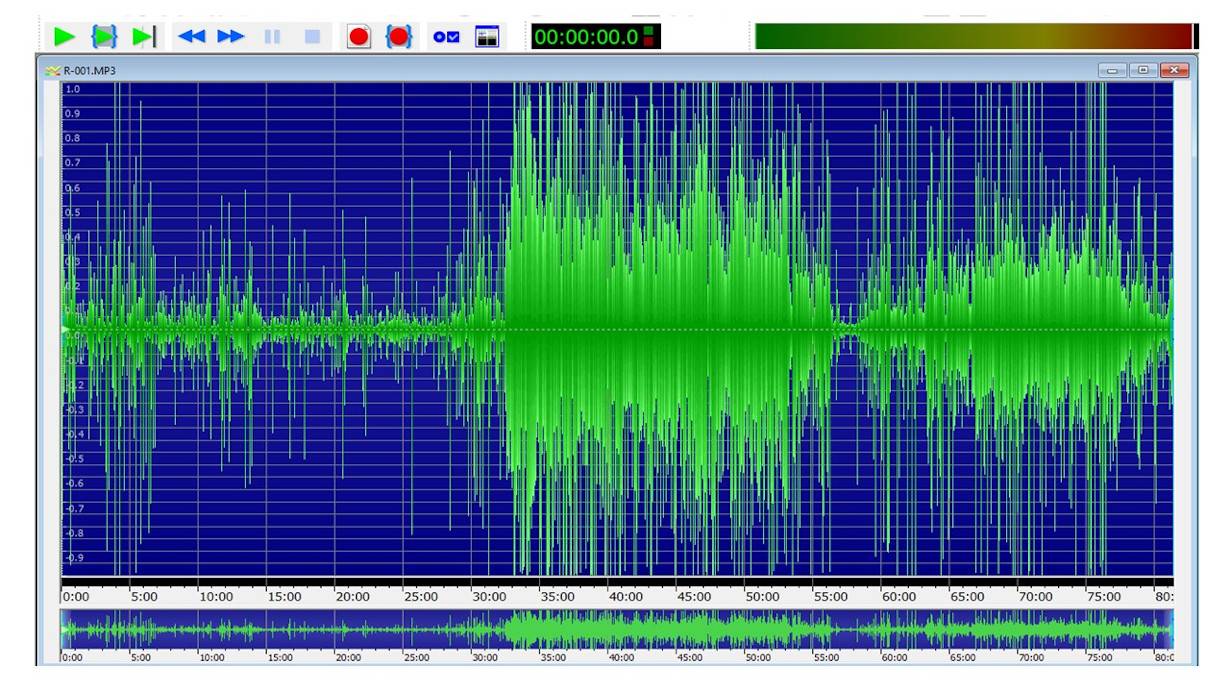Click the R-001.MP3 window title

[x=89, y=72]
